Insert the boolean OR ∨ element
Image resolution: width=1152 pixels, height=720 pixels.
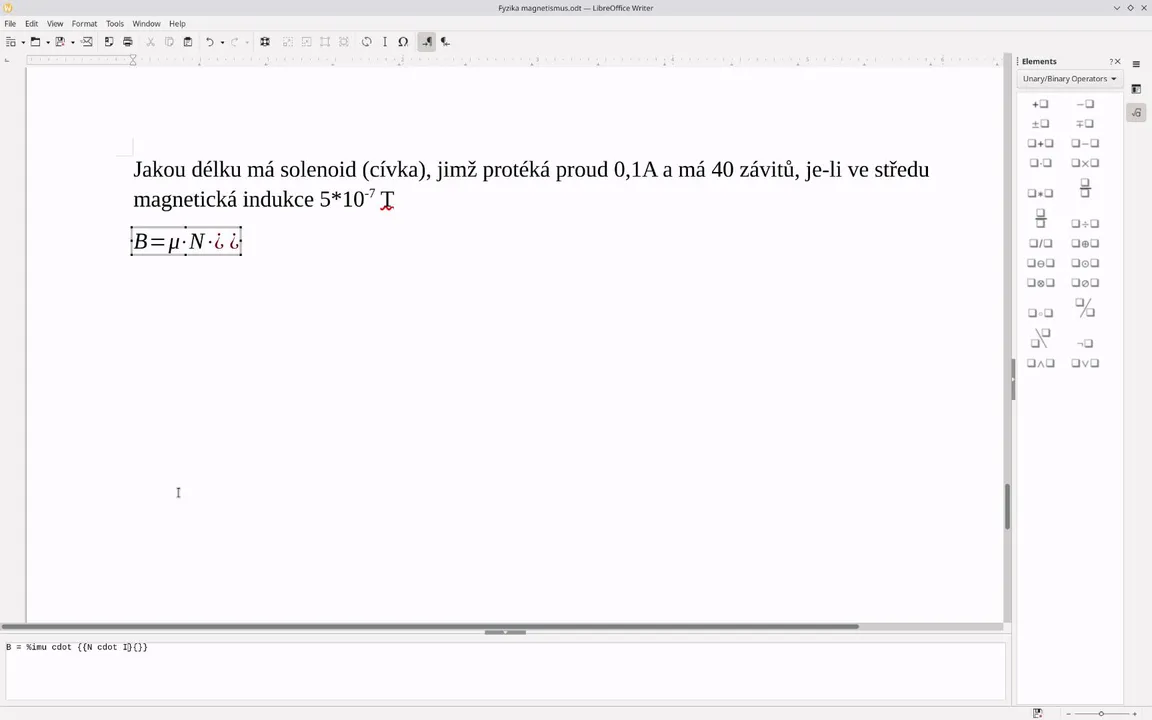(1085, 364)
